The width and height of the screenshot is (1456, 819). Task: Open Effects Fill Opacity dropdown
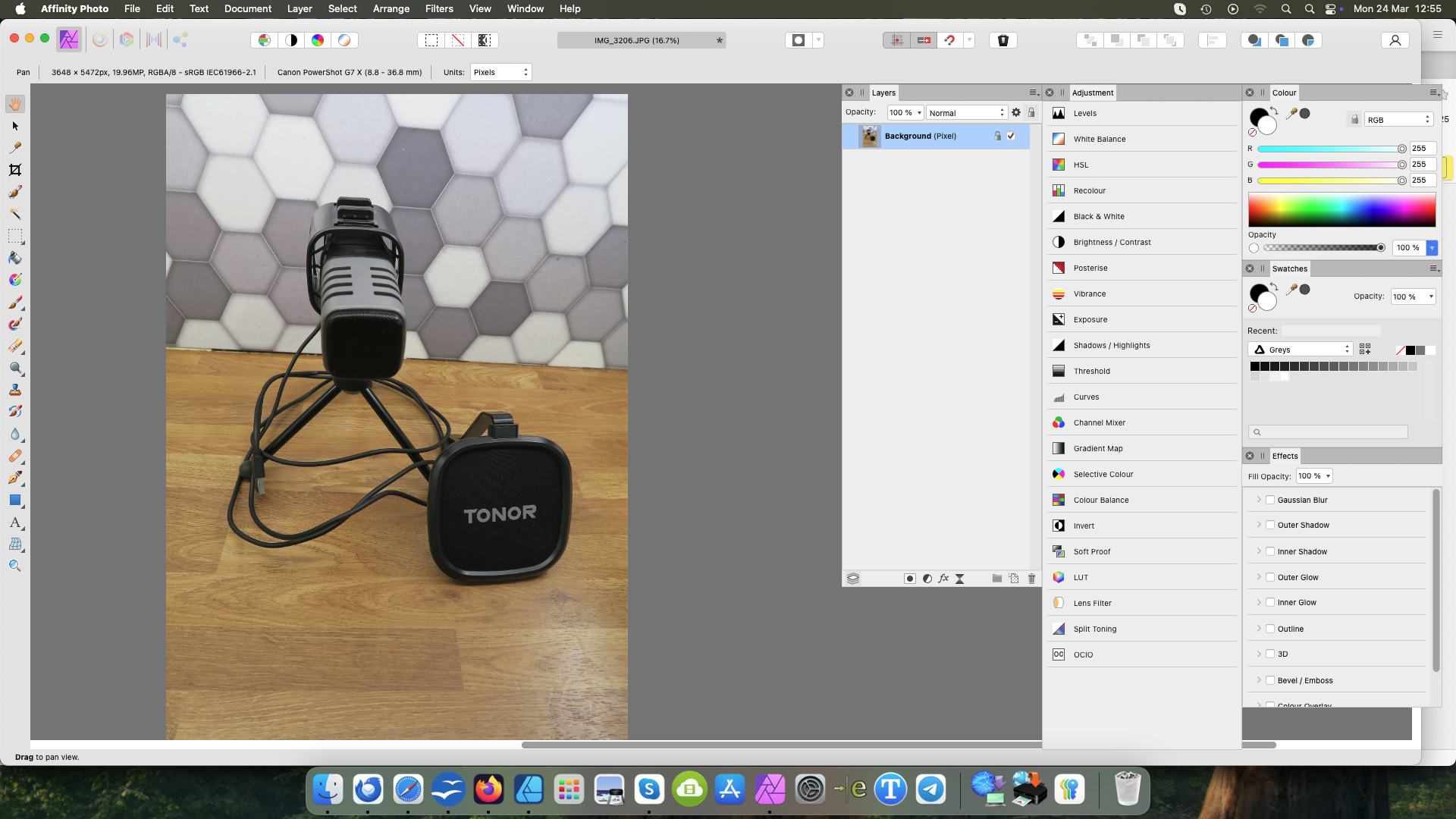1314,476
